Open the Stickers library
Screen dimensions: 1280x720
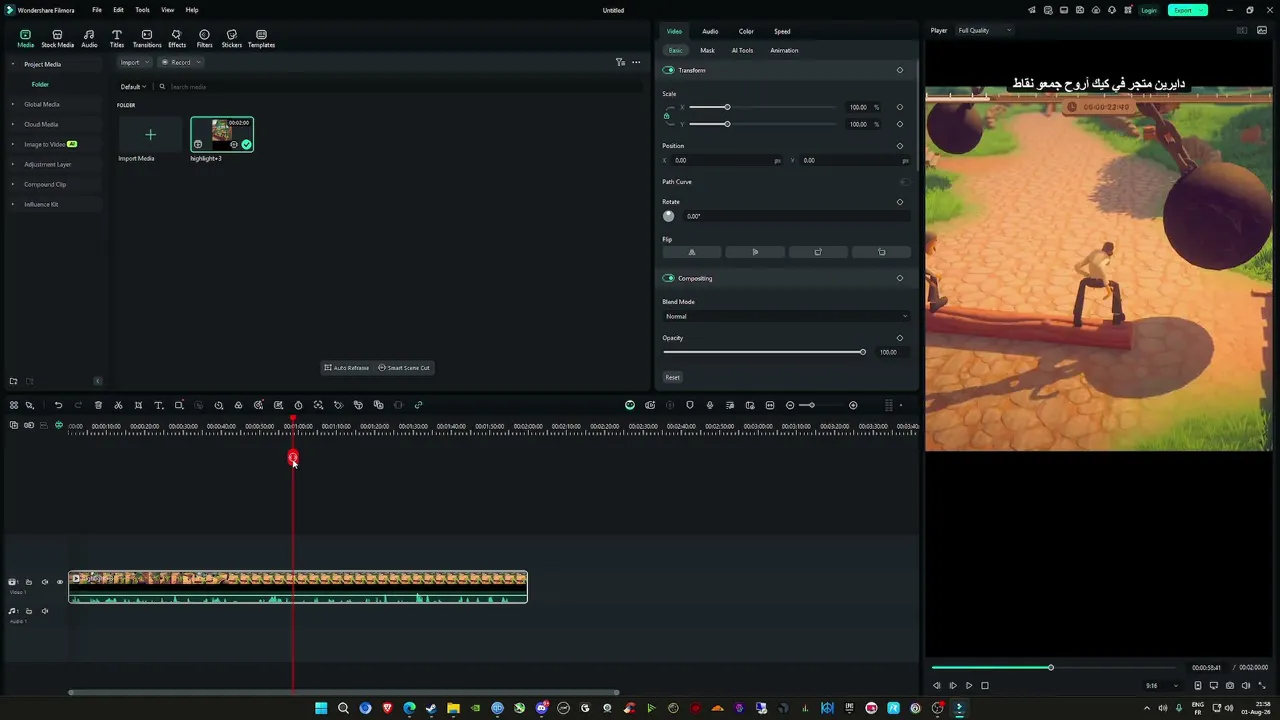point(231,38)
